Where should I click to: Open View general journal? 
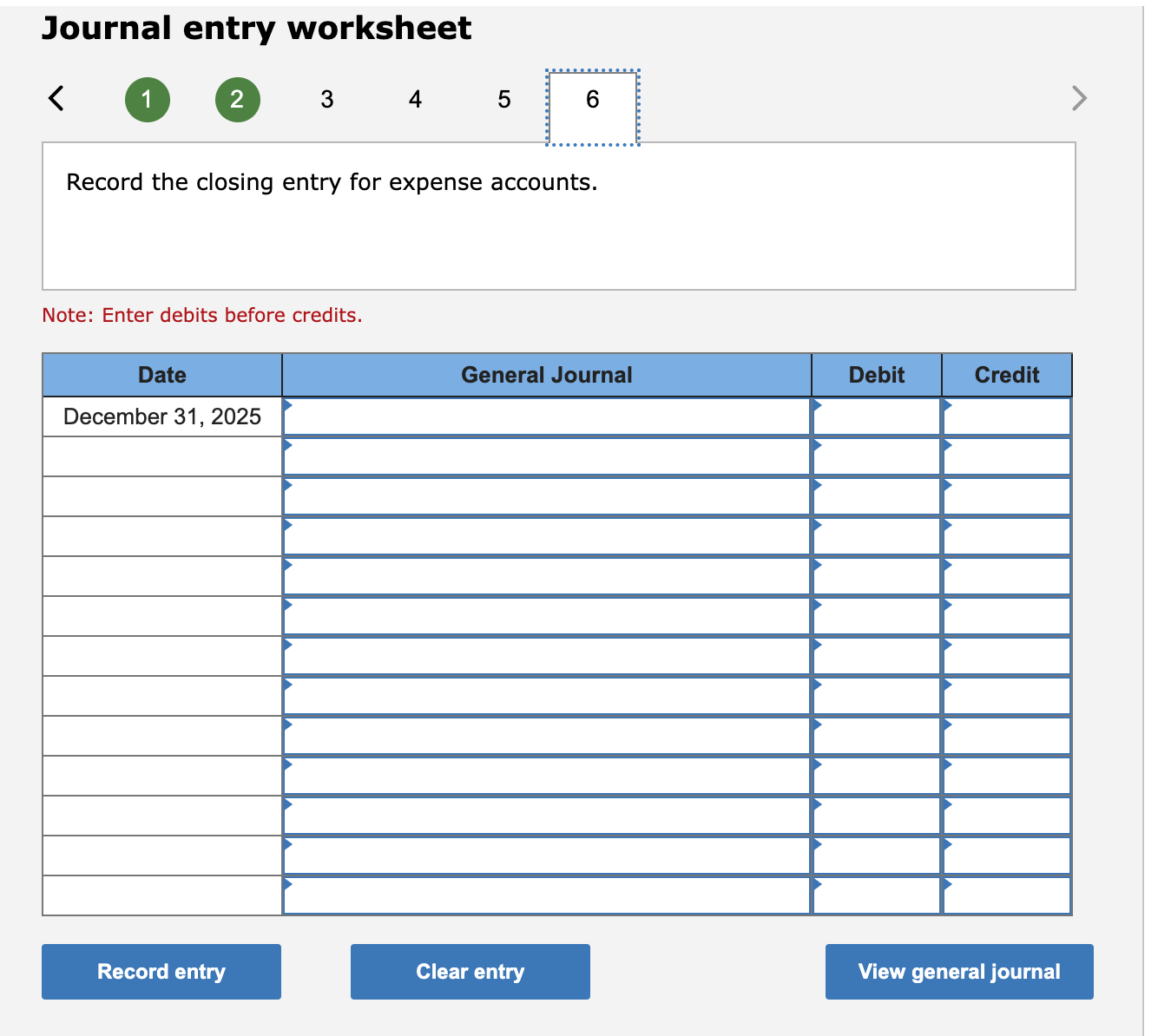pos(958,972)
